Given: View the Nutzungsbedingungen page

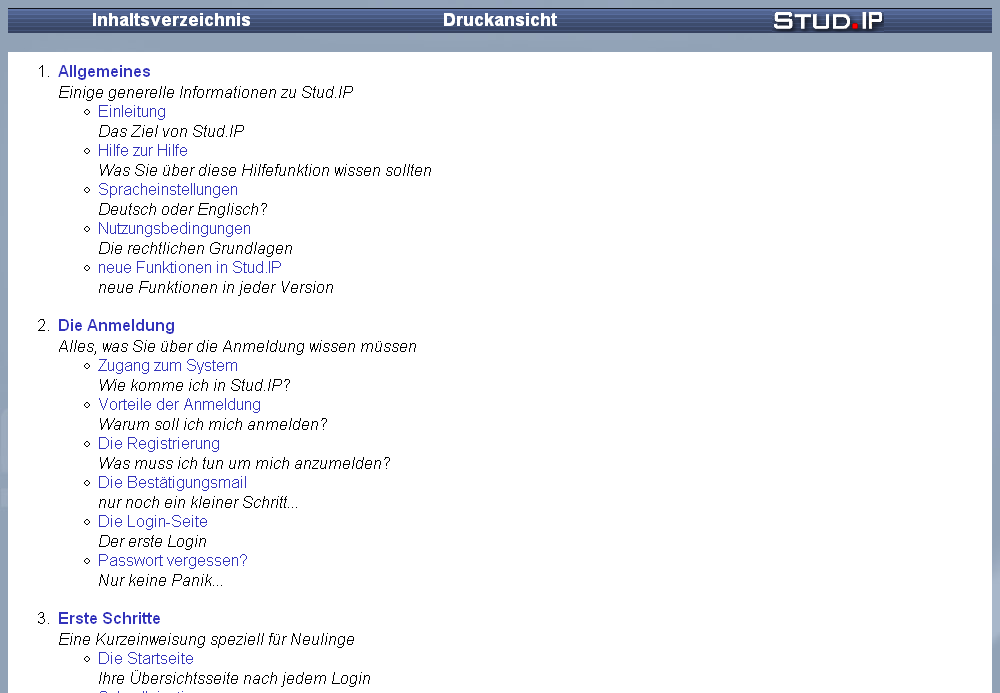Looking at the screenshot, I should 174,228.
